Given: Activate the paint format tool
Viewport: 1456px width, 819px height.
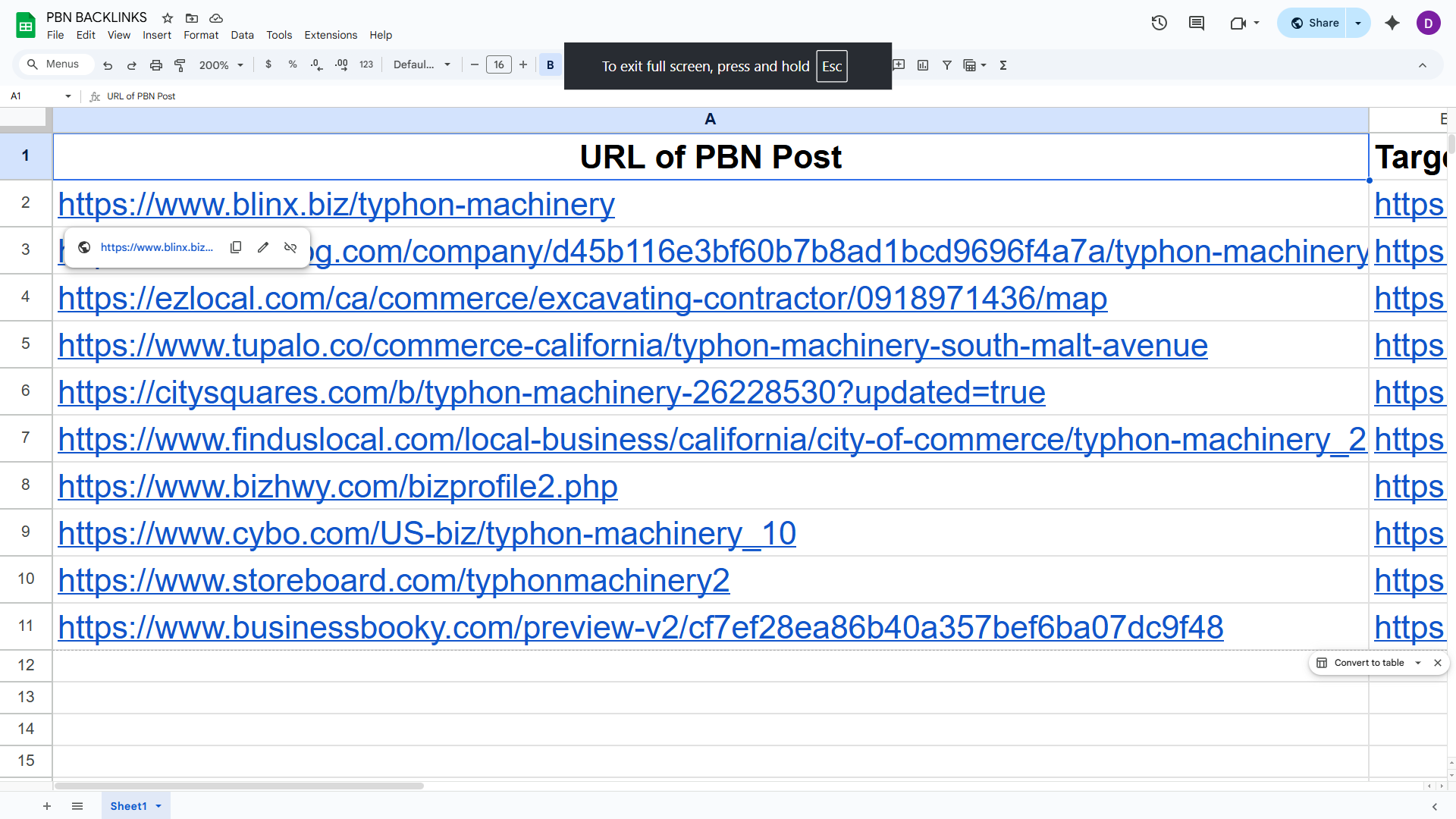Looking at the screenshot, I should tap(180, 65).
